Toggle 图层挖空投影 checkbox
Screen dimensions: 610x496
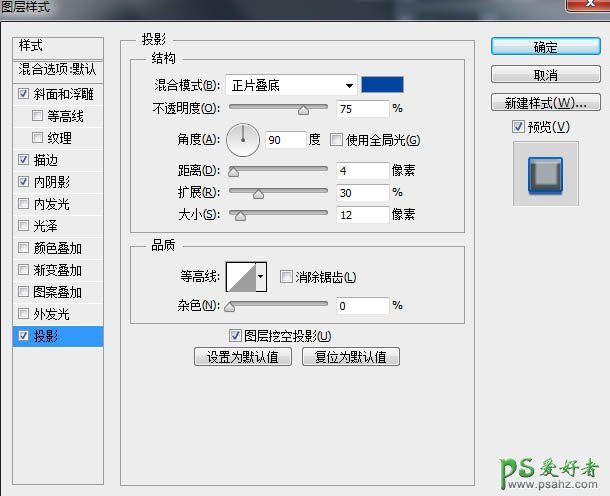tap(236, 336)
